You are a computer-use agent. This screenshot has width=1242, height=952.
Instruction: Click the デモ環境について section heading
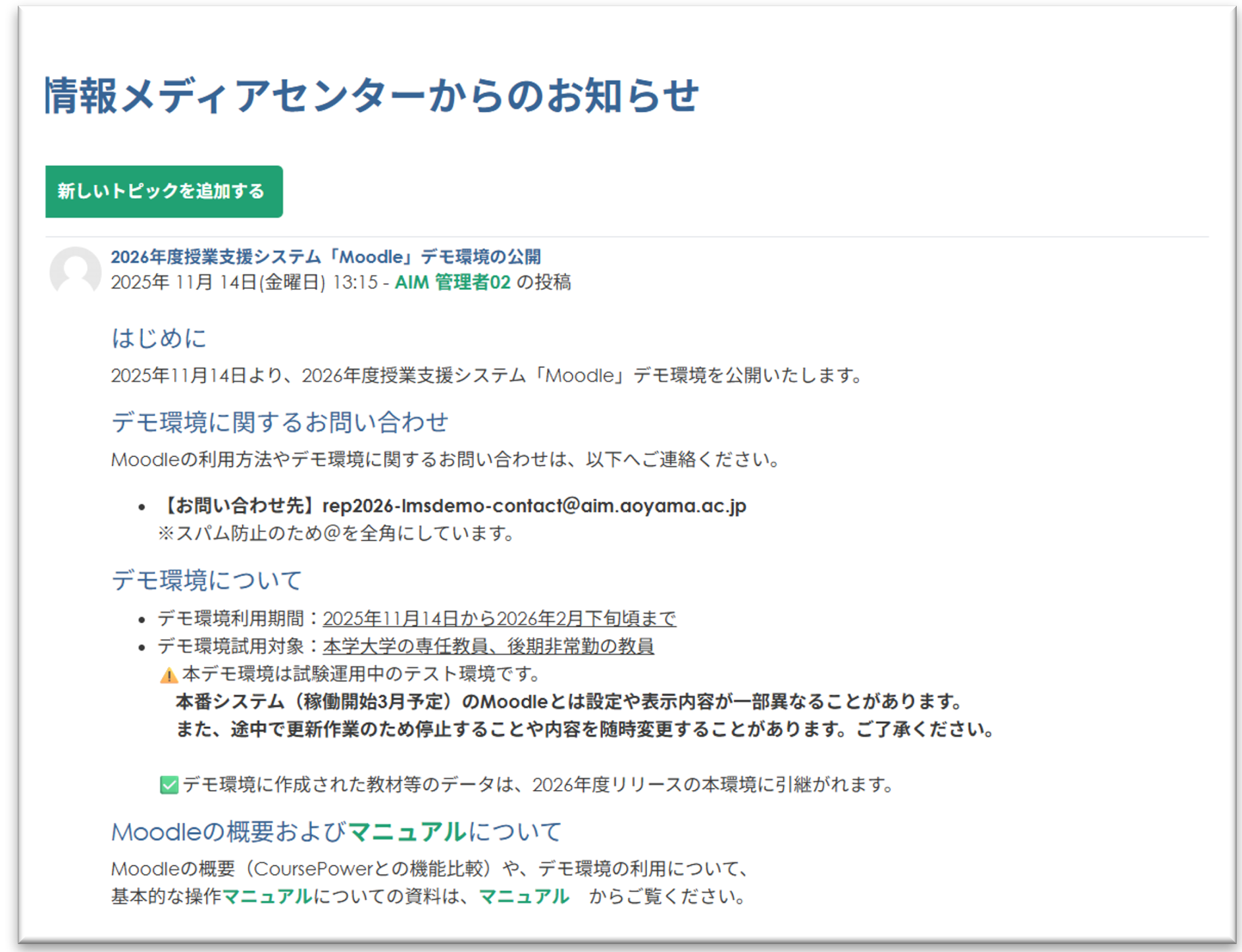[205, 579]
